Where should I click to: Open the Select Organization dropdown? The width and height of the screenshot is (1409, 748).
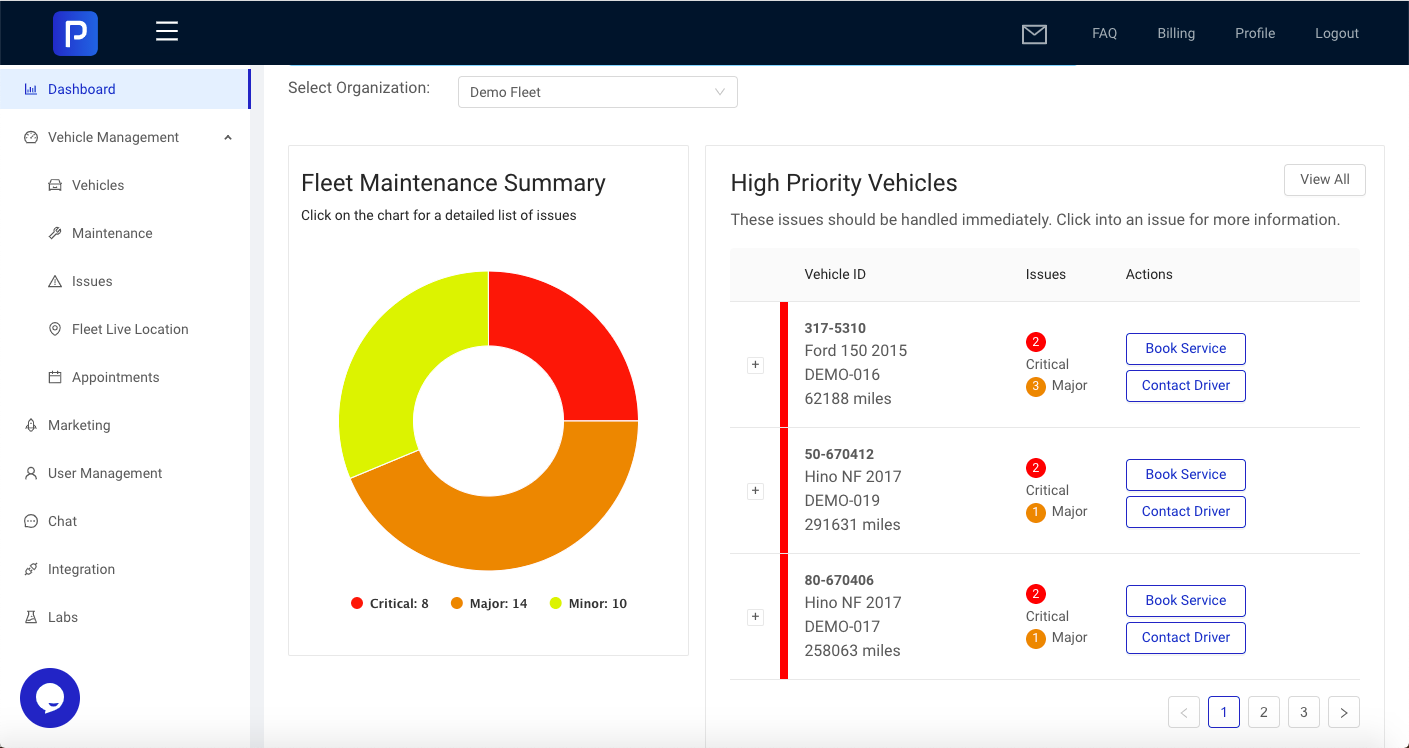pyautogui.click(x=597, y=92)
